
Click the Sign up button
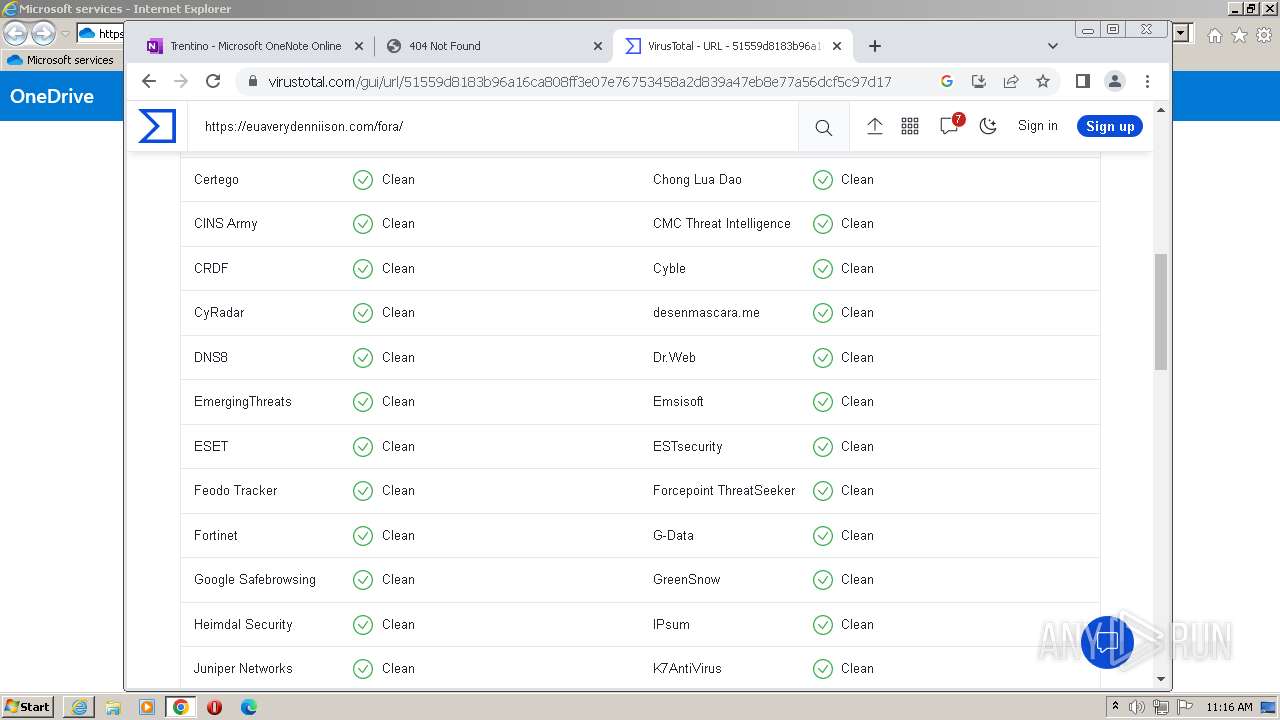[x=1110, y=126]
